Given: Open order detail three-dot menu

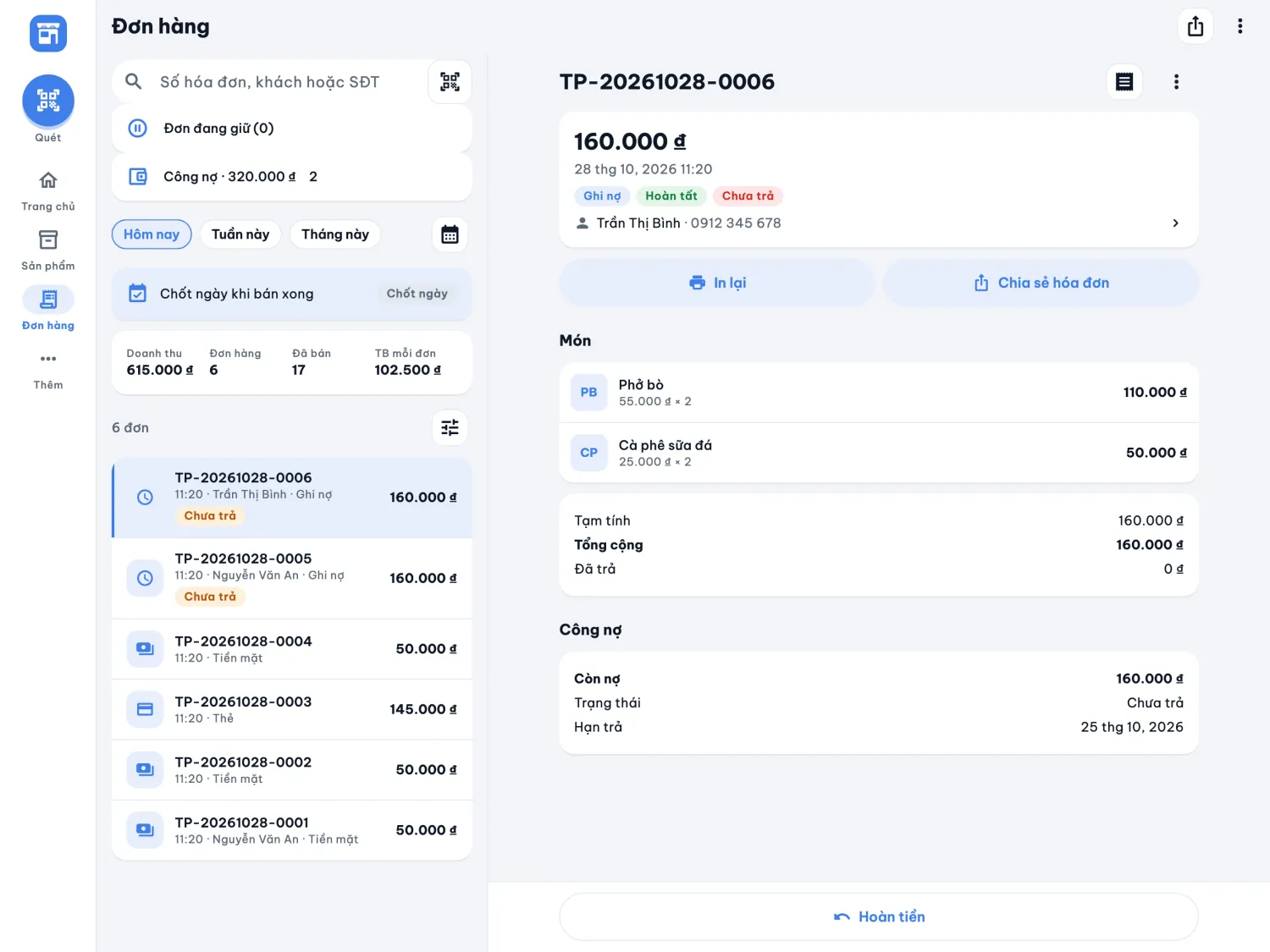Looking at the screenshot, I should pos(1176,82).
